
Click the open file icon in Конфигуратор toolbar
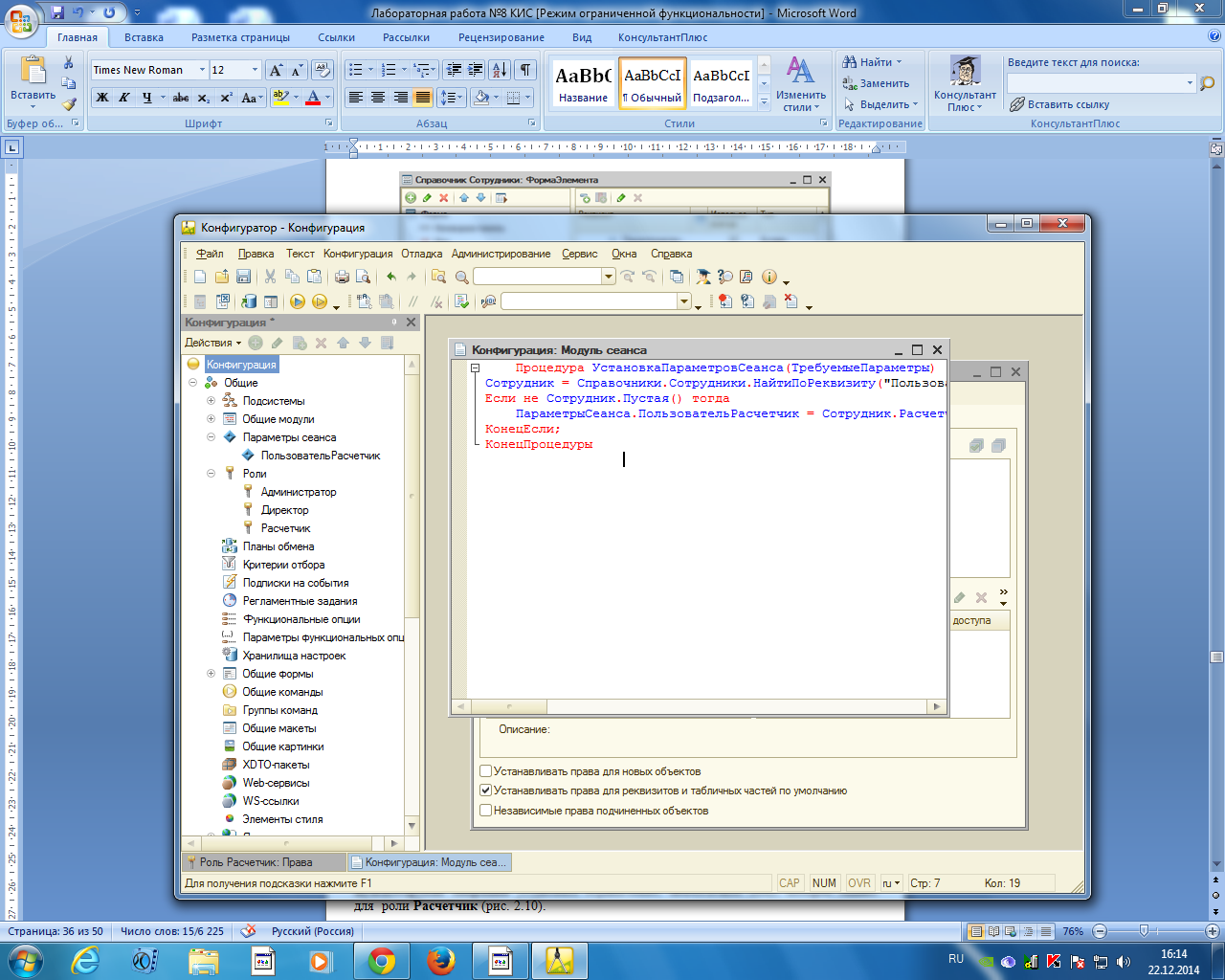(x=222, y=277)
